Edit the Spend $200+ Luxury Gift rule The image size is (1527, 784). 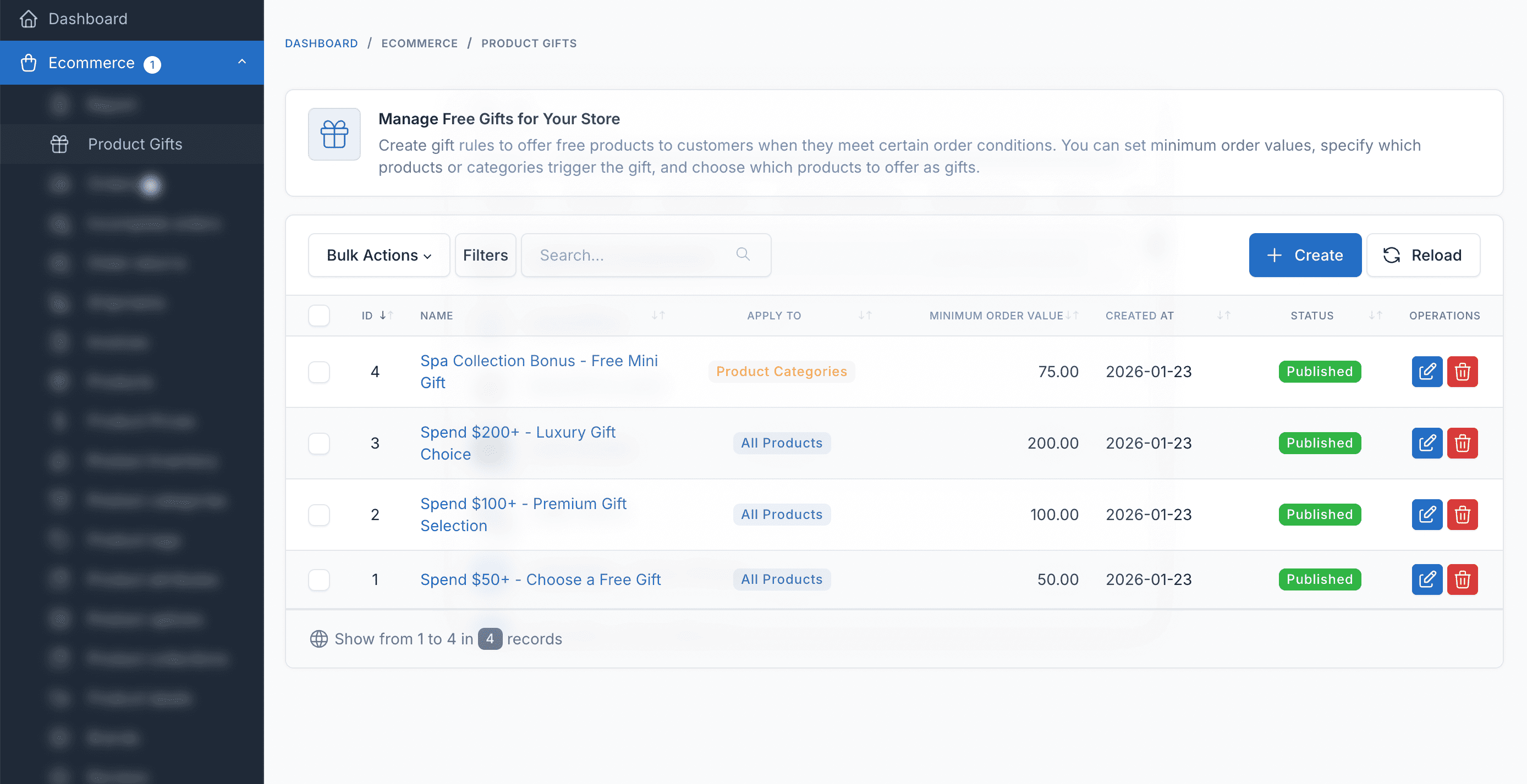pyautogui.click(x=1427, y=443)
